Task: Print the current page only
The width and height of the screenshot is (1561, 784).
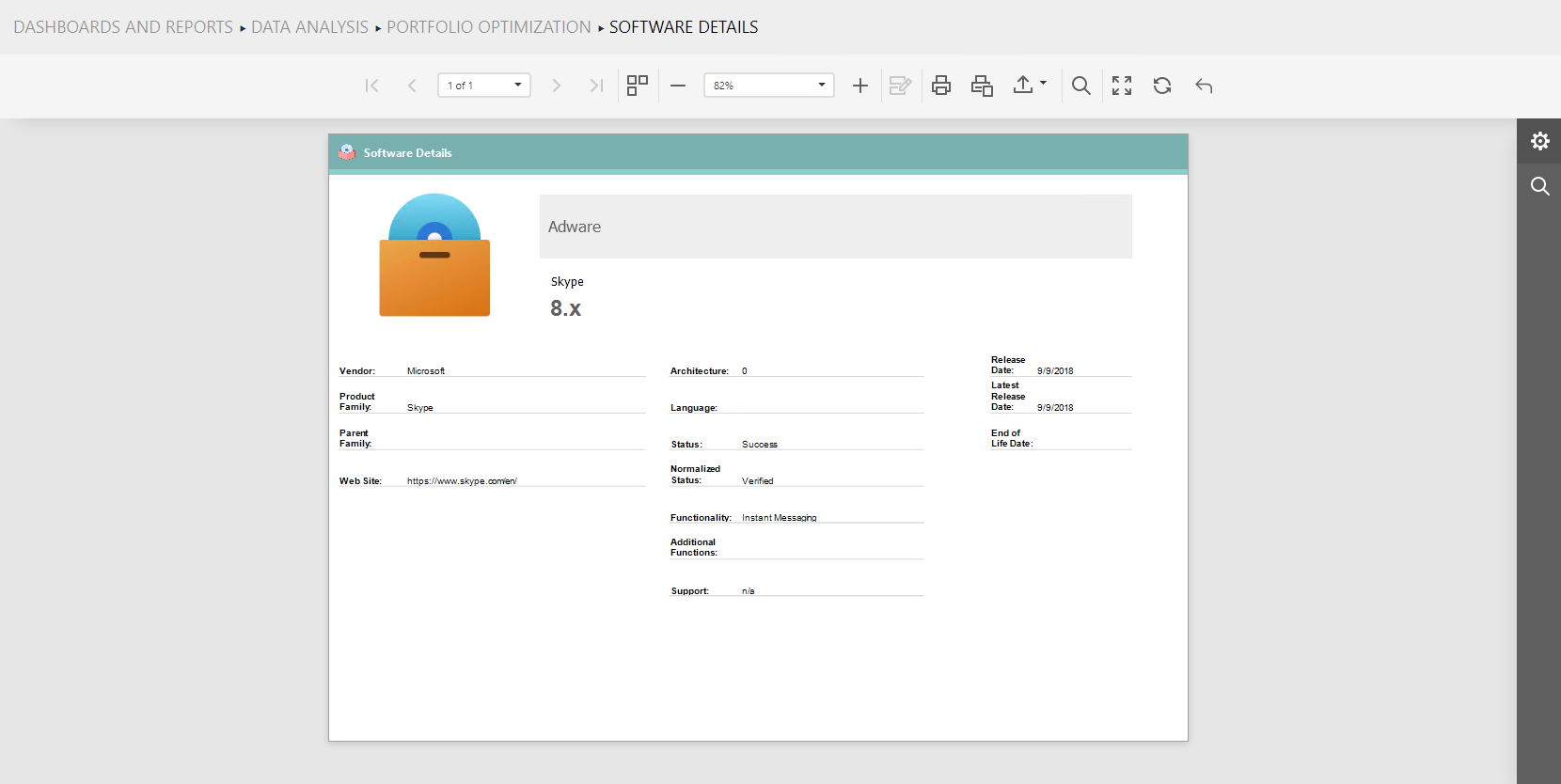Action: pos(982,86)
